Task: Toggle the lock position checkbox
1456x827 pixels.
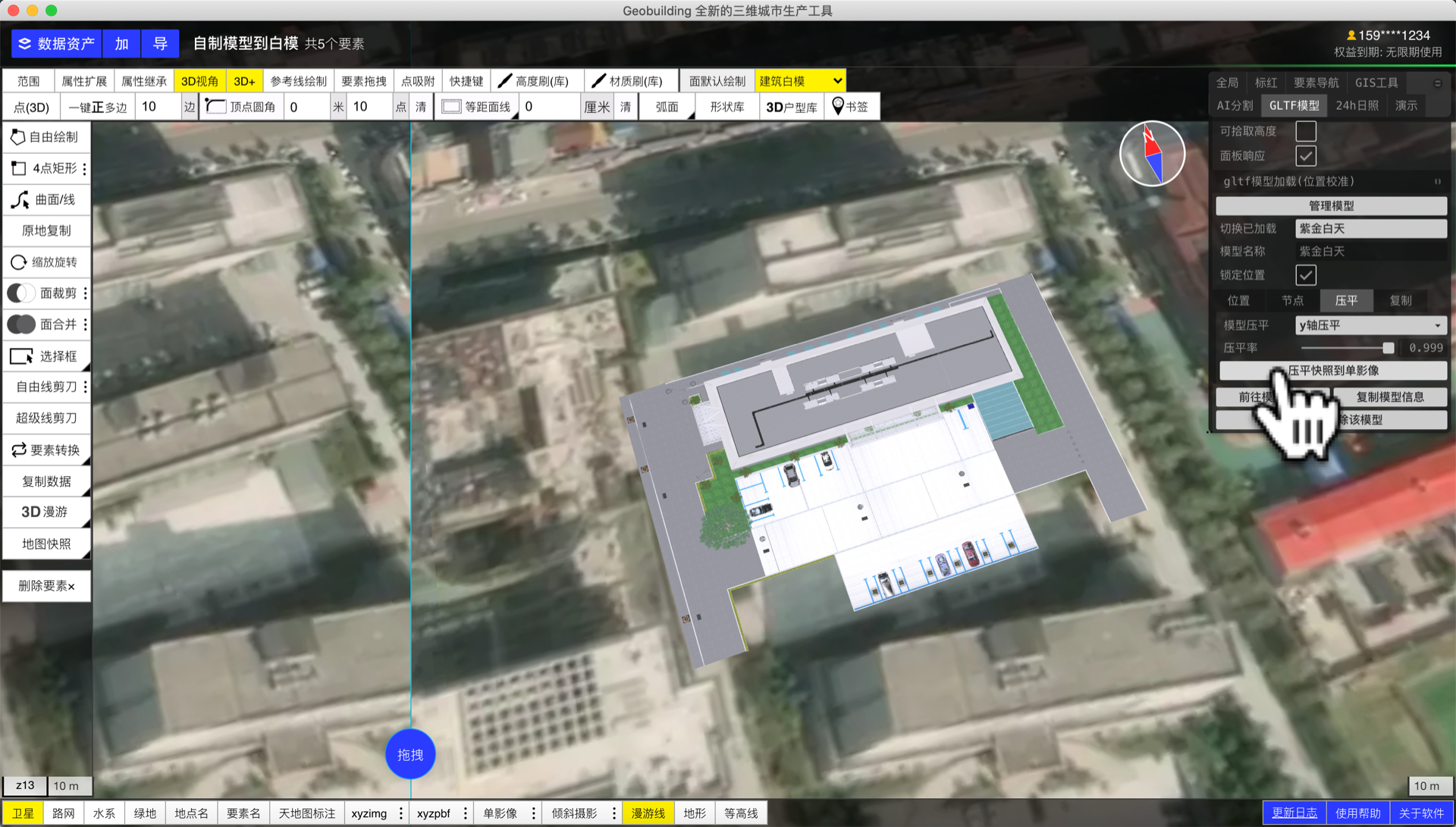Action: coord(1305,275)
